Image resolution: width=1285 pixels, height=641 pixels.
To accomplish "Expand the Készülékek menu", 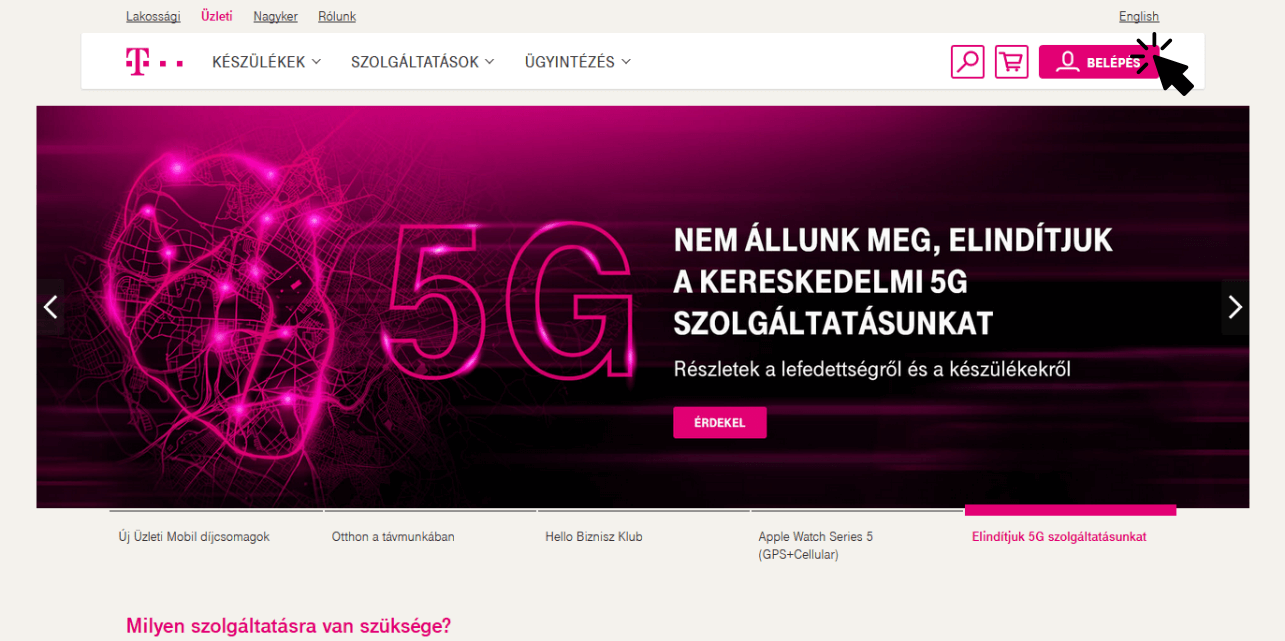I will [266, 62].
